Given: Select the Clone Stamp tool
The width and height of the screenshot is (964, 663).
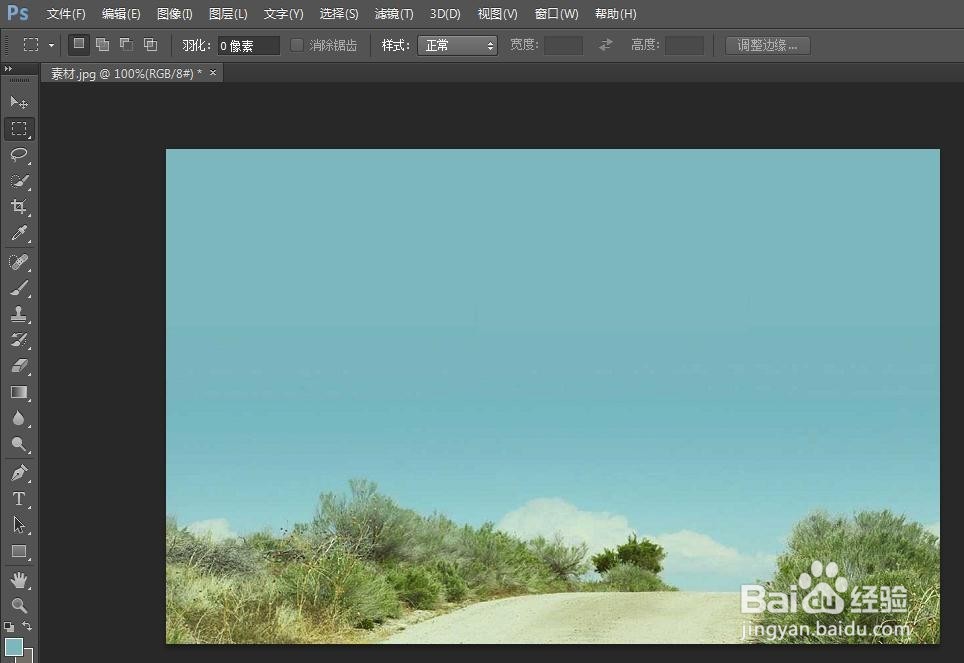Looking at the screenshot, I should [x=19, y=314].
